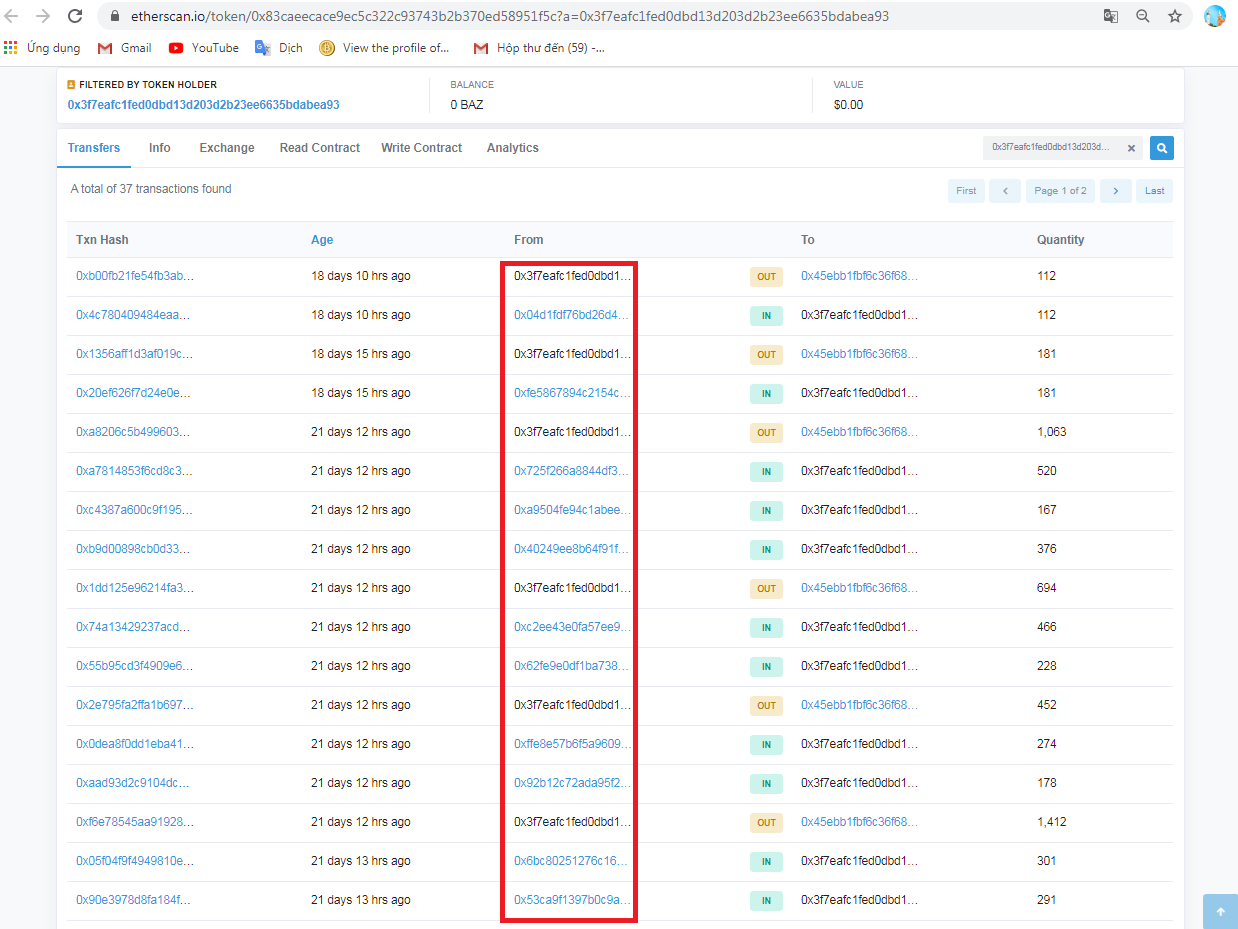Image resolution: width=1238 pixels, height=929 pixels.
Task: Open recipient 0x45ebb1fbf6c36f68... in quantity 1,412 row
Action: 859,822
